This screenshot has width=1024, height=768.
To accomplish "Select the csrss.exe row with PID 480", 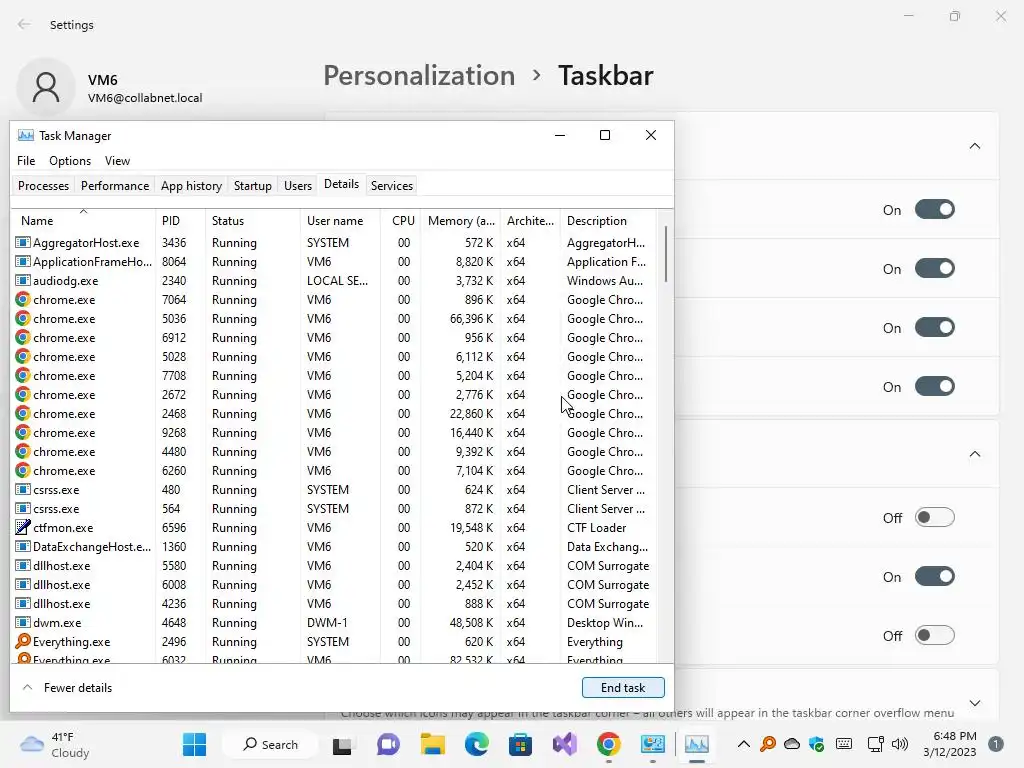I will 334,490.
